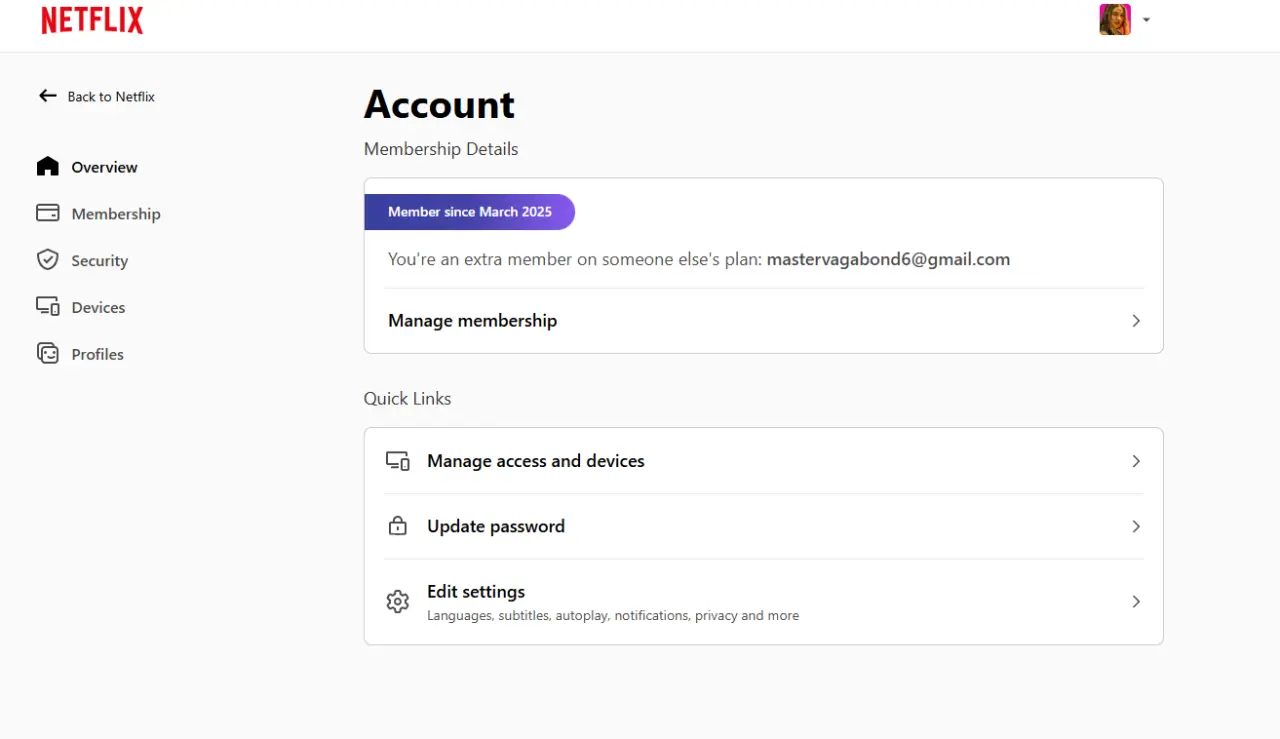Open Edit settings
This screenshot has width=1280, height=739.
pyautogui.click(x=763, y=602)
